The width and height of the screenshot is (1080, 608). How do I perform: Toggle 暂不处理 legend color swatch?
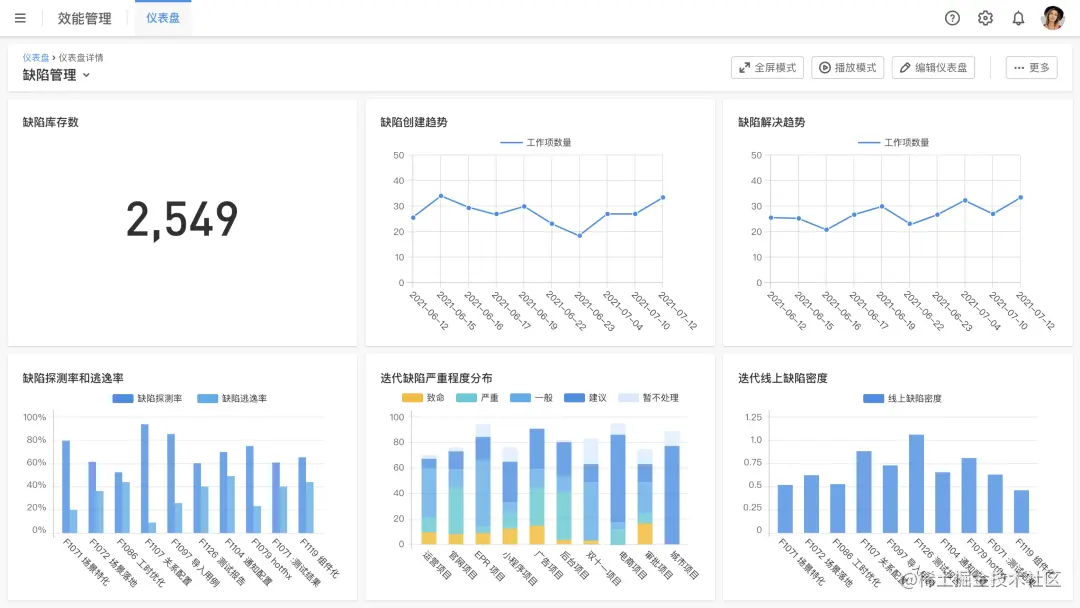[628, 397]
